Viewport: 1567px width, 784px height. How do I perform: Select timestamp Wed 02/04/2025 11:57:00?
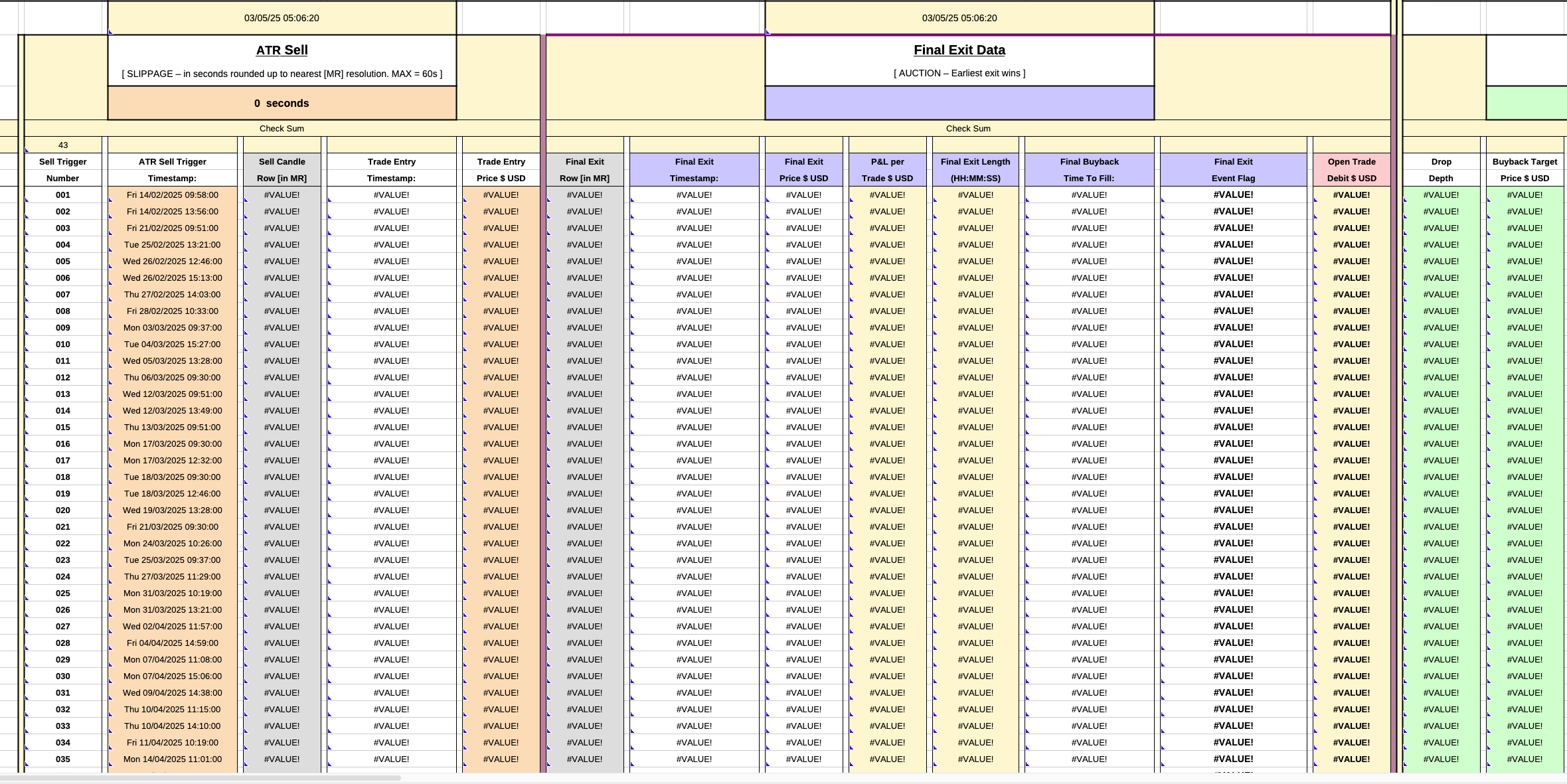[x=173, y=626]
